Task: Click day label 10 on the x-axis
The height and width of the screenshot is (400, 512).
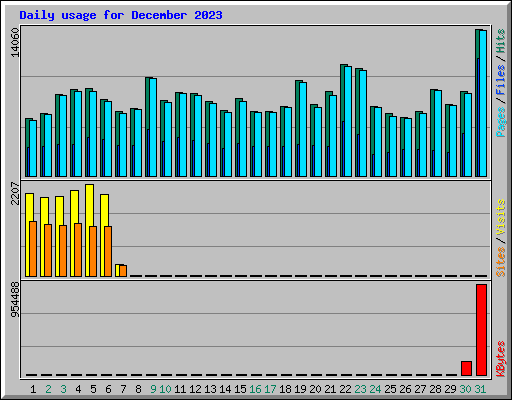Action: 165,389
